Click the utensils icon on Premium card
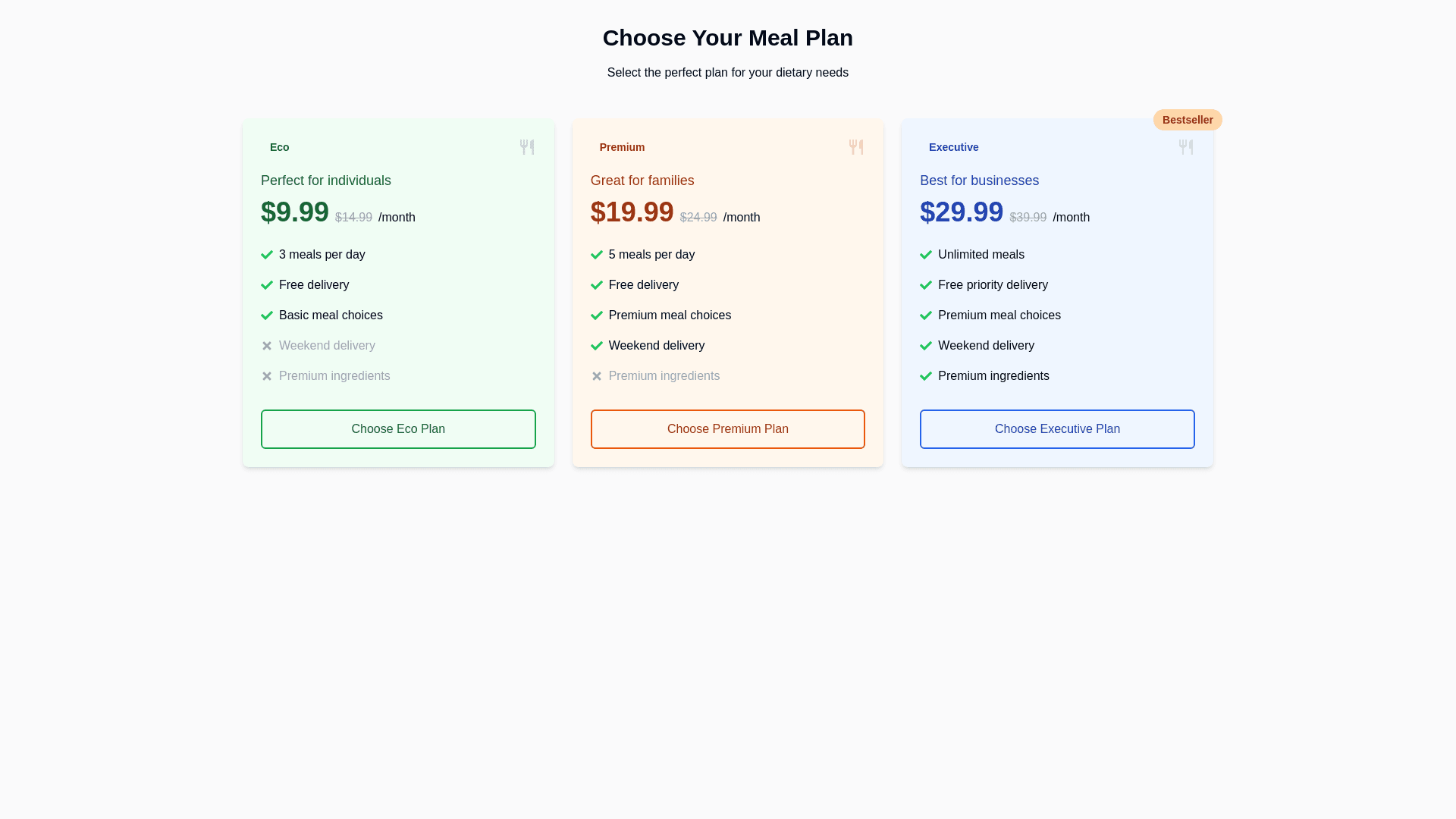The image size is (1456, 819). [x=856, y=147]
